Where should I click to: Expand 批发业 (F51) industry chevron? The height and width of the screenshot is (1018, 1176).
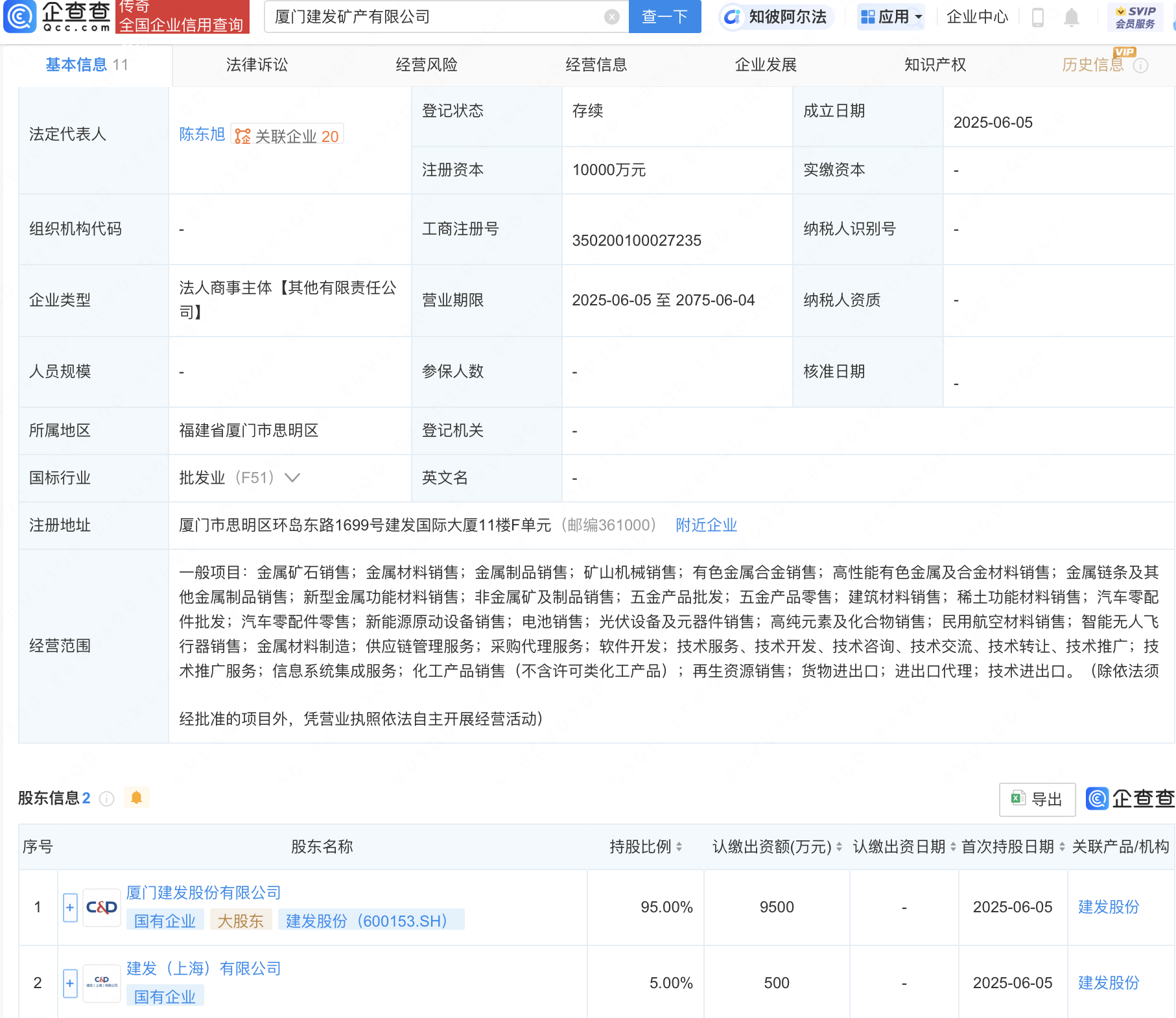[292, 478]
